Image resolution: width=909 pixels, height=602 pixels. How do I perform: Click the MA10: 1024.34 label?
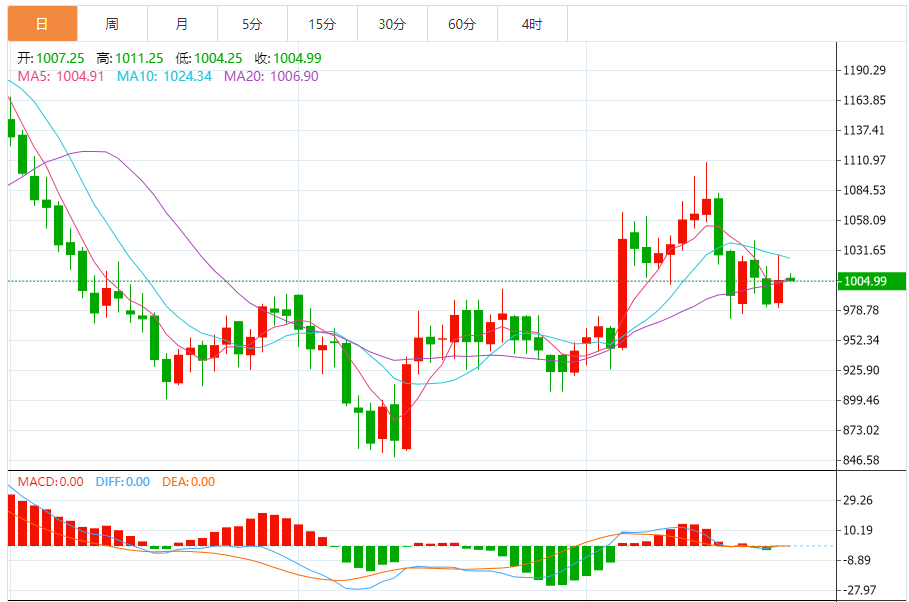pos(164,76)
